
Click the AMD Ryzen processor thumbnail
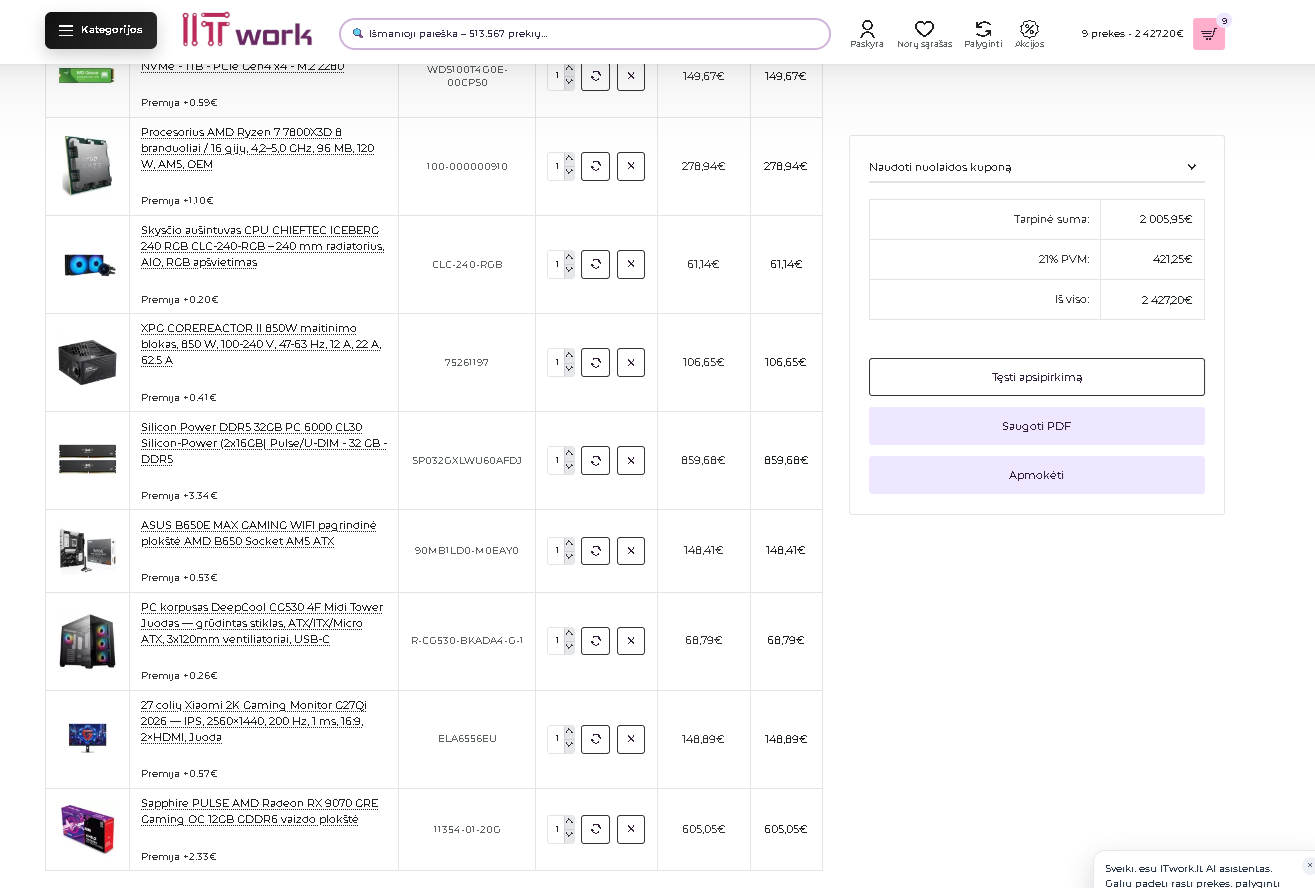coord(87,166)
